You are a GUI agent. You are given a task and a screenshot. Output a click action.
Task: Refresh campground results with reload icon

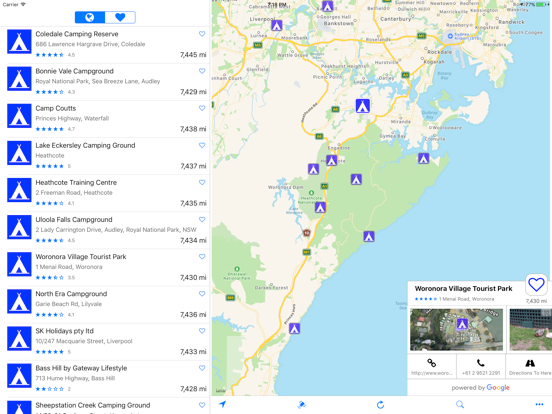(x=380, y=404)
